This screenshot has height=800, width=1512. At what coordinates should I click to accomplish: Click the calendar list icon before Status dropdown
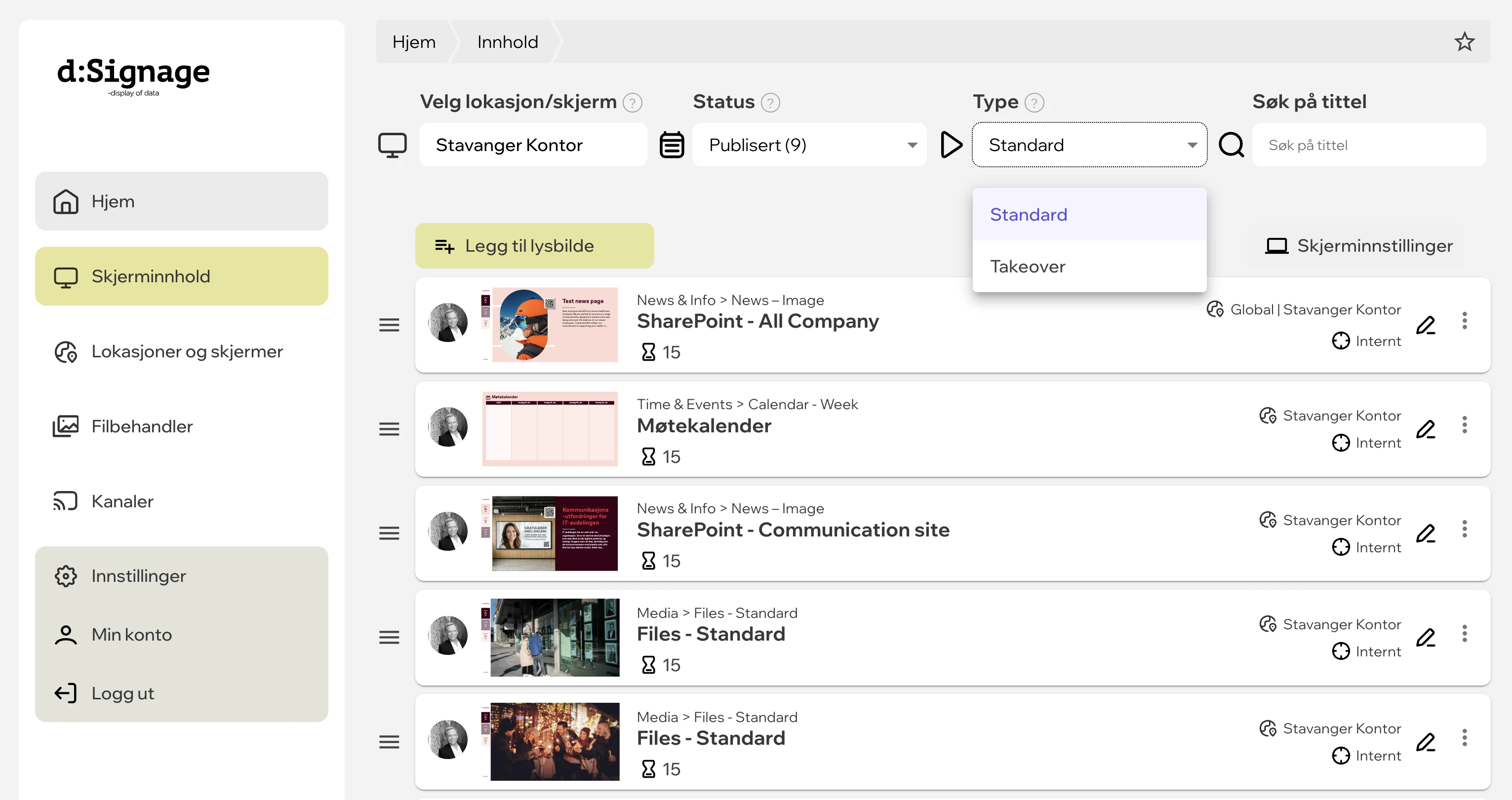[672, 145]
